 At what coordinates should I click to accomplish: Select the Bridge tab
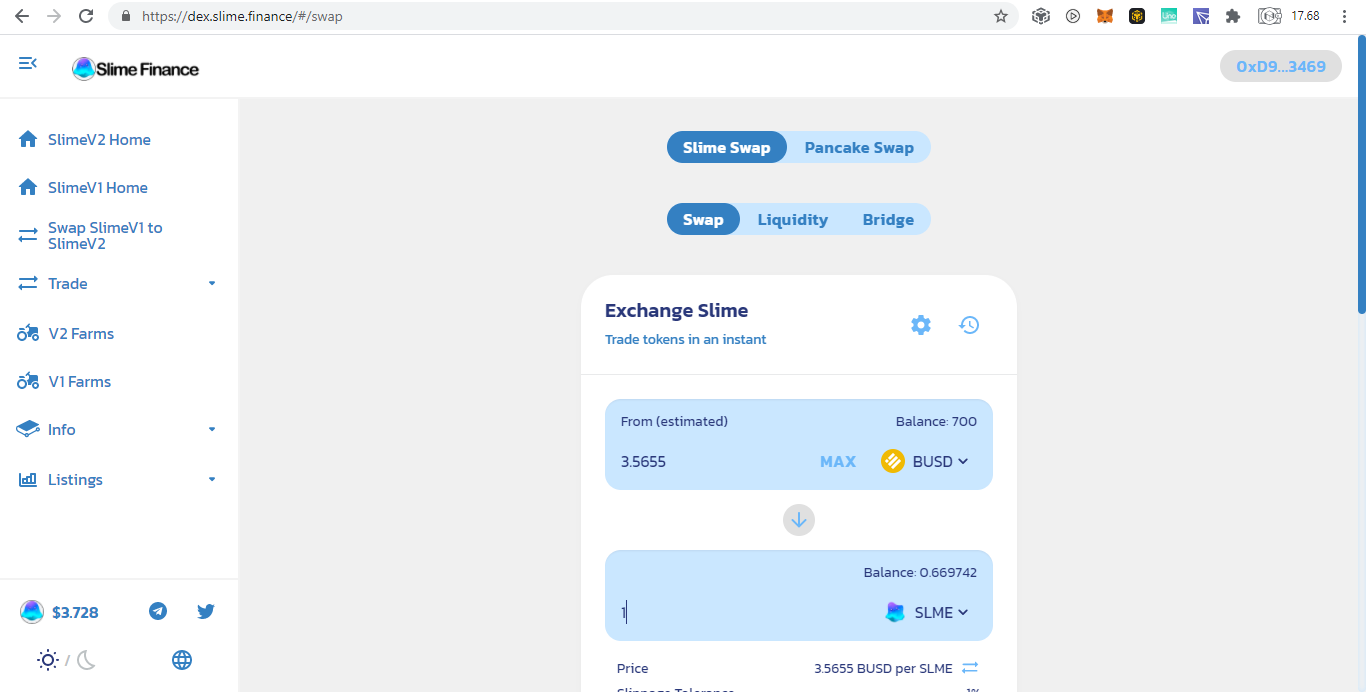click(888, 220)
